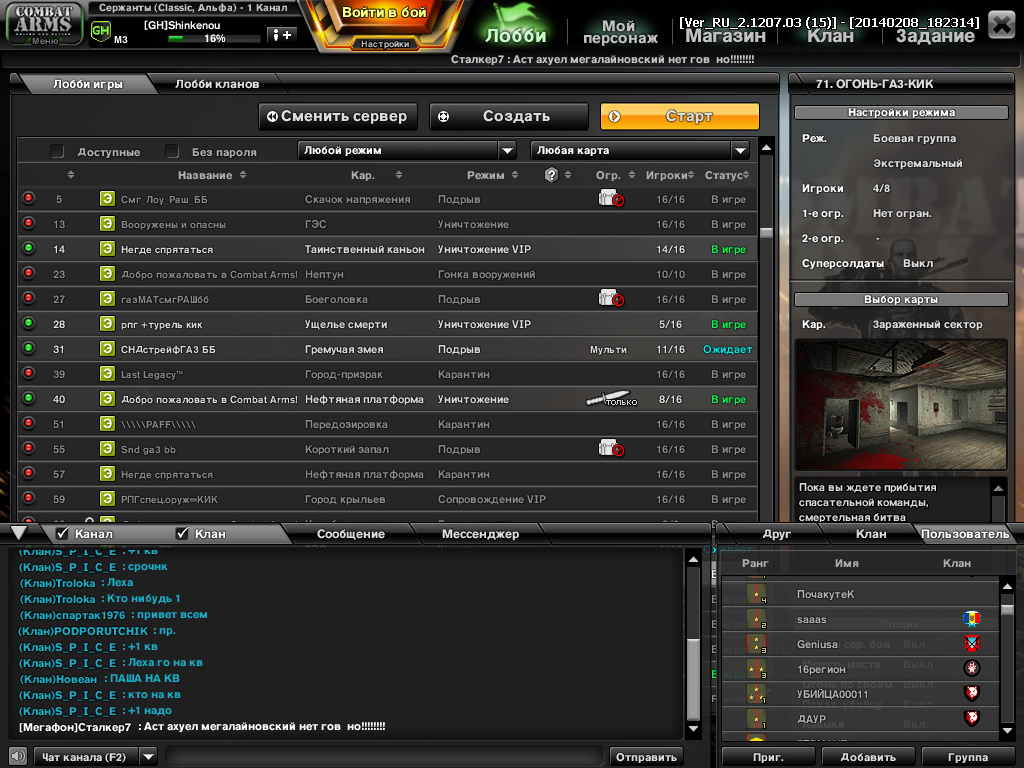
Task: Open the Любой режим mode dropdown
Action: (x=407, y=150)
